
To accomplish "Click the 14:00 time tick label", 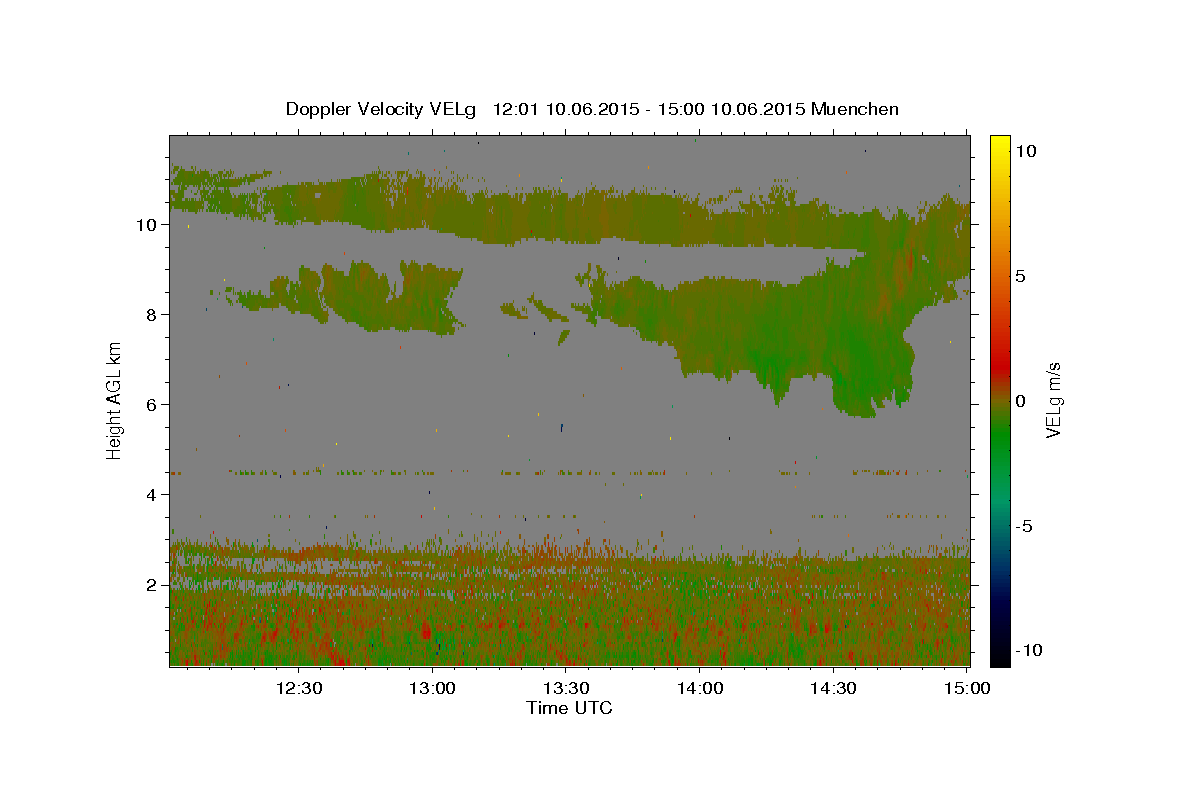I will click(x=700, y=689).
